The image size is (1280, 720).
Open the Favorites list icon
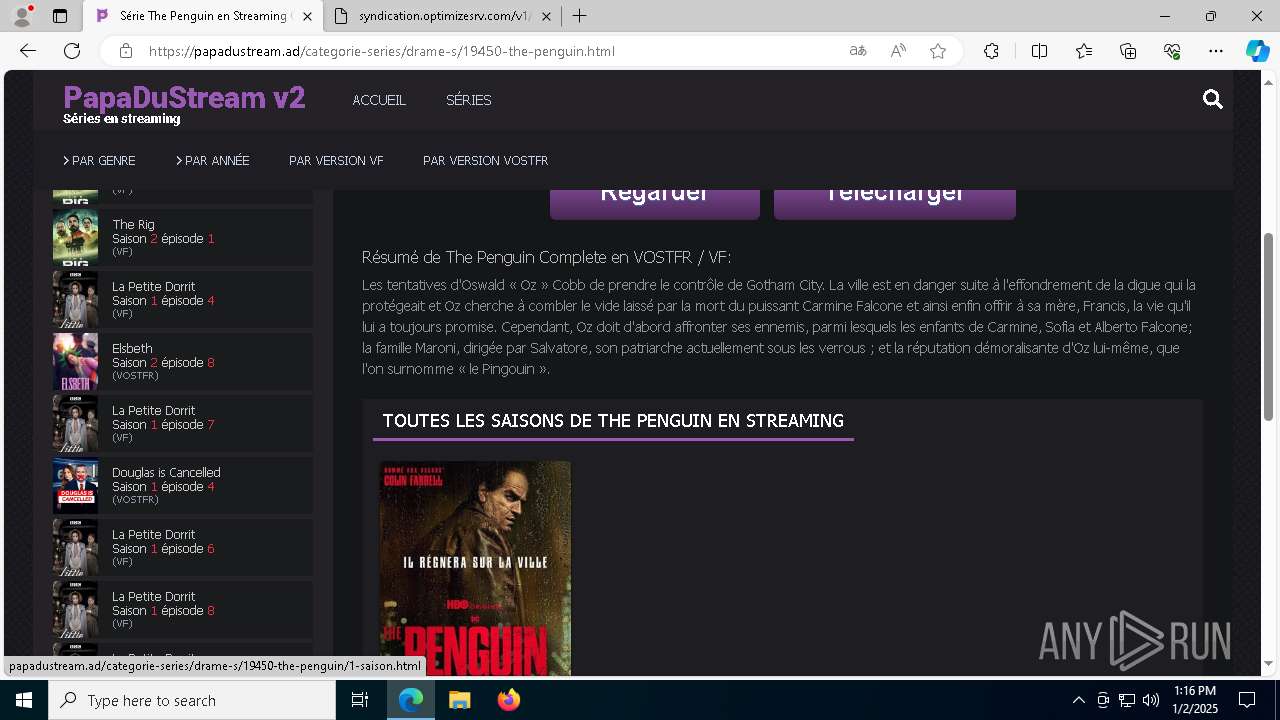click(x=1084, y=51)
